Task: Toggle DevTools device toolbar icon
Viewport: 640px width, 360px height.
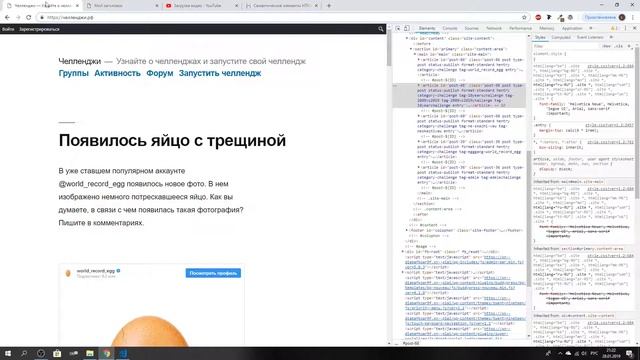Action: pos(407,28)
